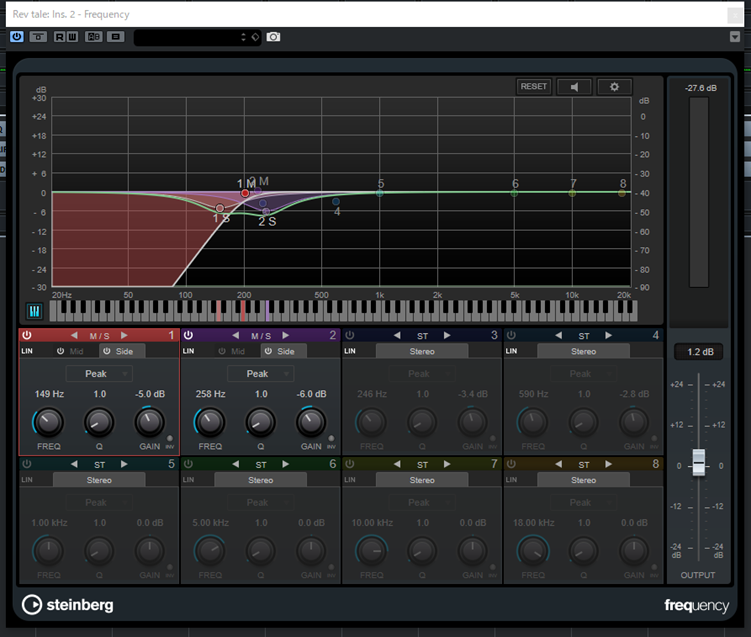This screenshot has width=751, height=637.
Task: Click the snapshot camera icon
Action: [x=273, y=37]
